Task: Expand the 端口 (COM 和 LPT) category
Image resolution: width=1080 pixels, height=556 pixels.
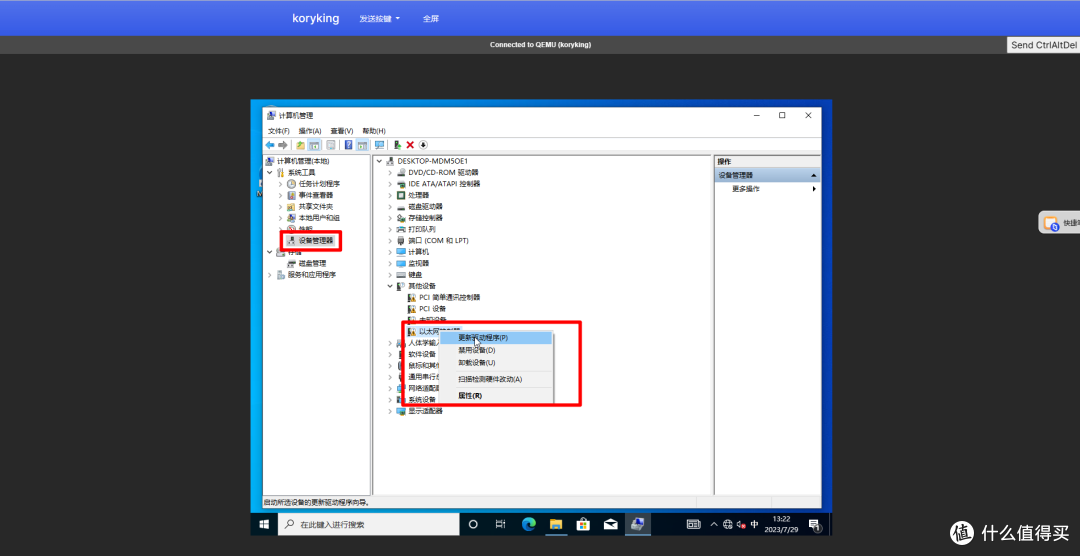Action: [390, 240]
